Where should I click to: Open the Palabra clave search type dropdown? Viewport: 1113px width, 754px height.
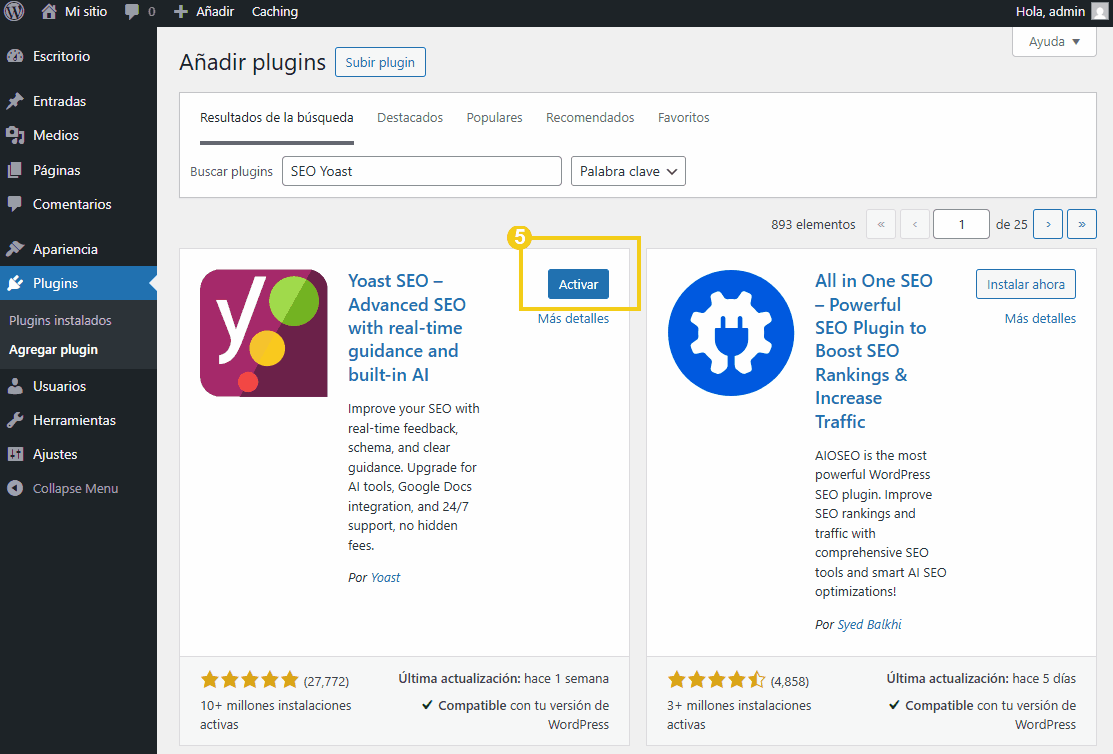[628, 171]
